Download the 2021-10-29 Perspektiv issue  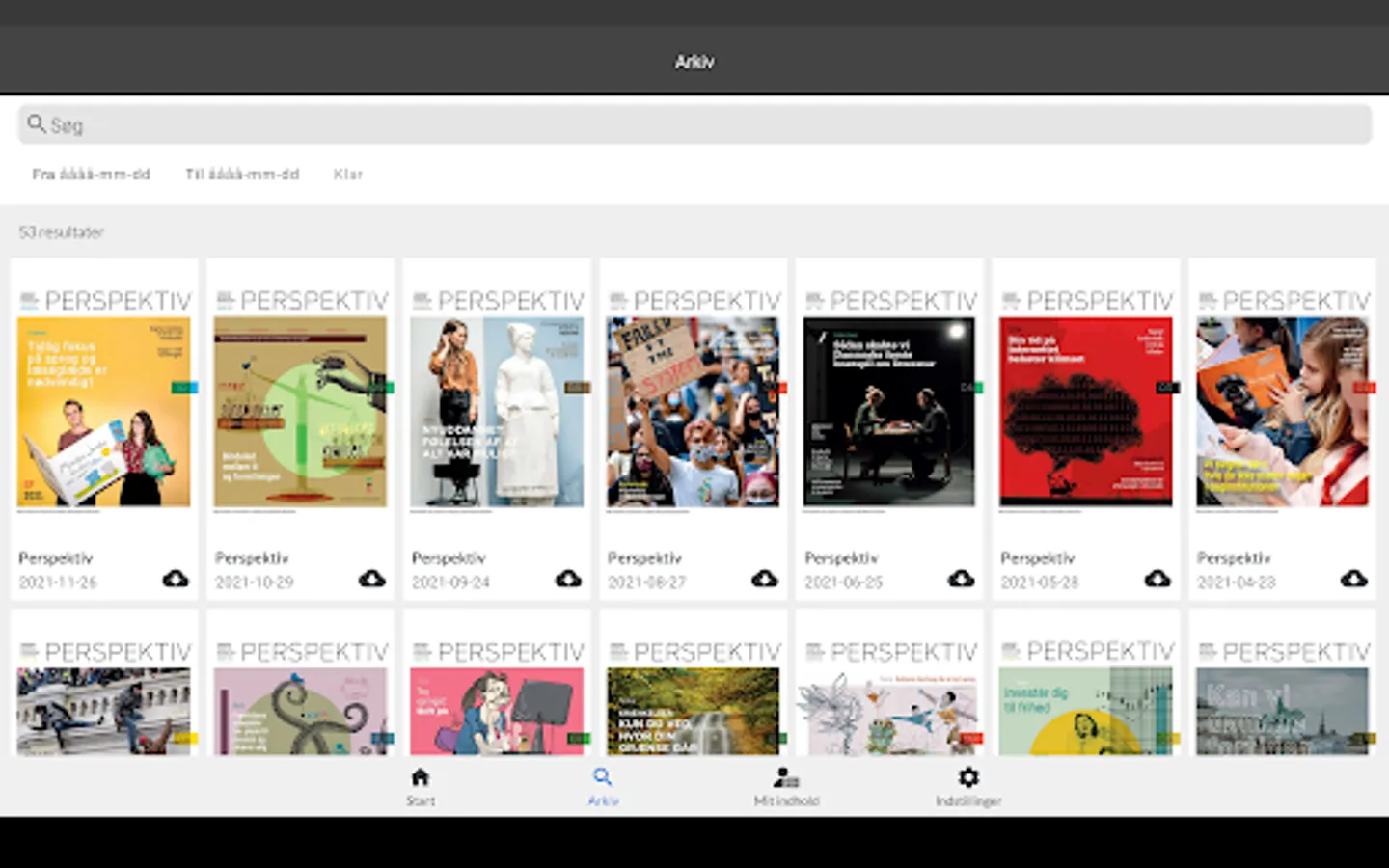(x=371, y=579)
